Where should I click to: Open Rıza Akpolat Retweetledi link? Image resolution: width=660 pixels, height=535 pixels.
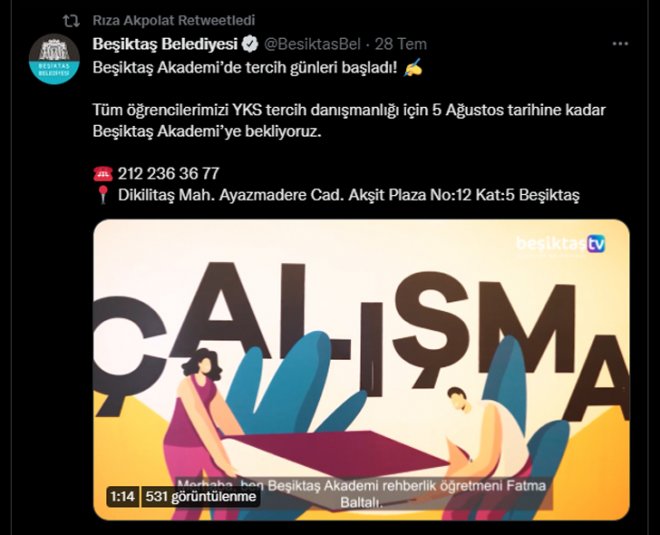174,20
